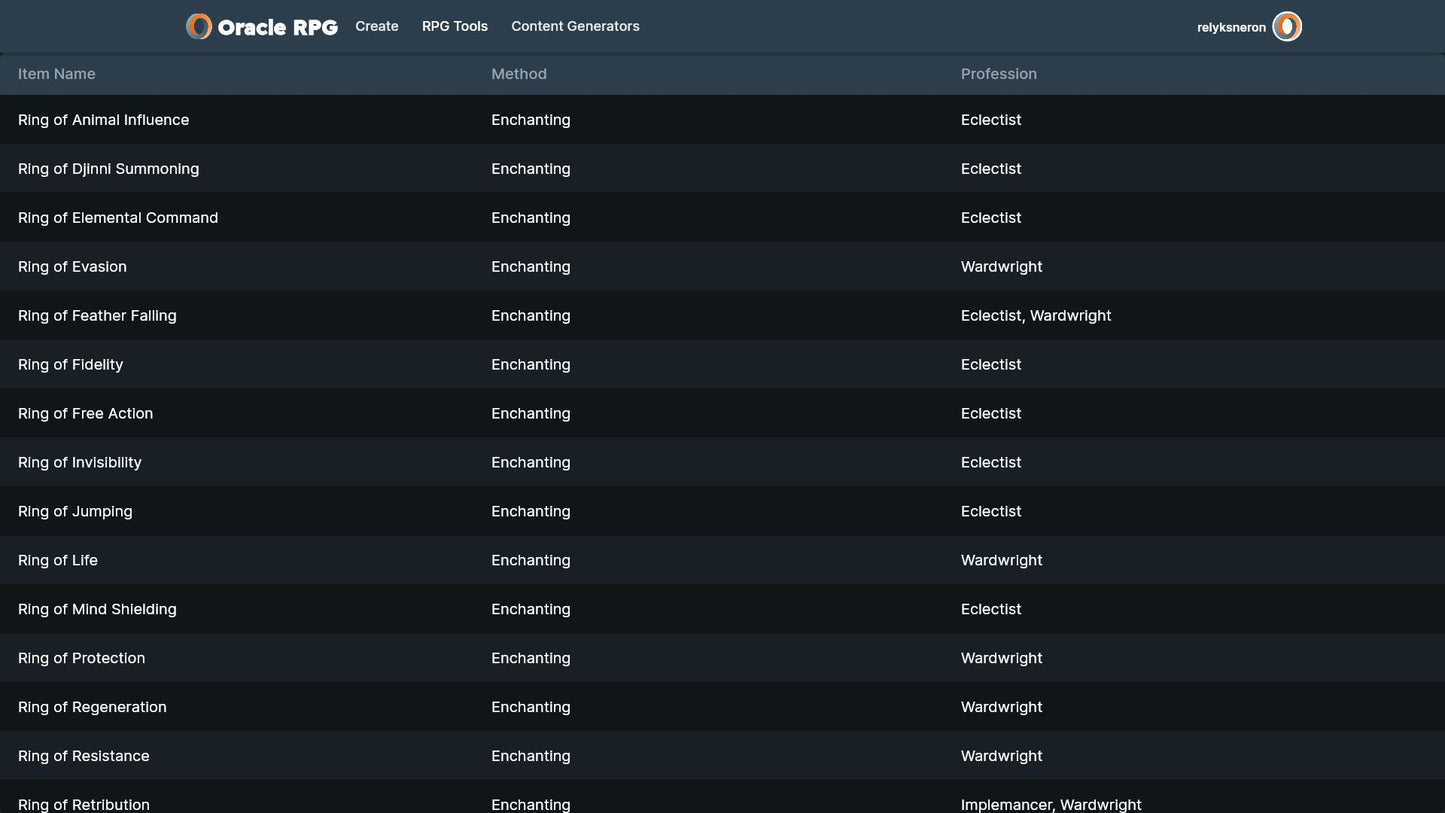This screenshot has height=813, width=1445.
Task: Open the relyksneron user avatar
Action: 1286,27
